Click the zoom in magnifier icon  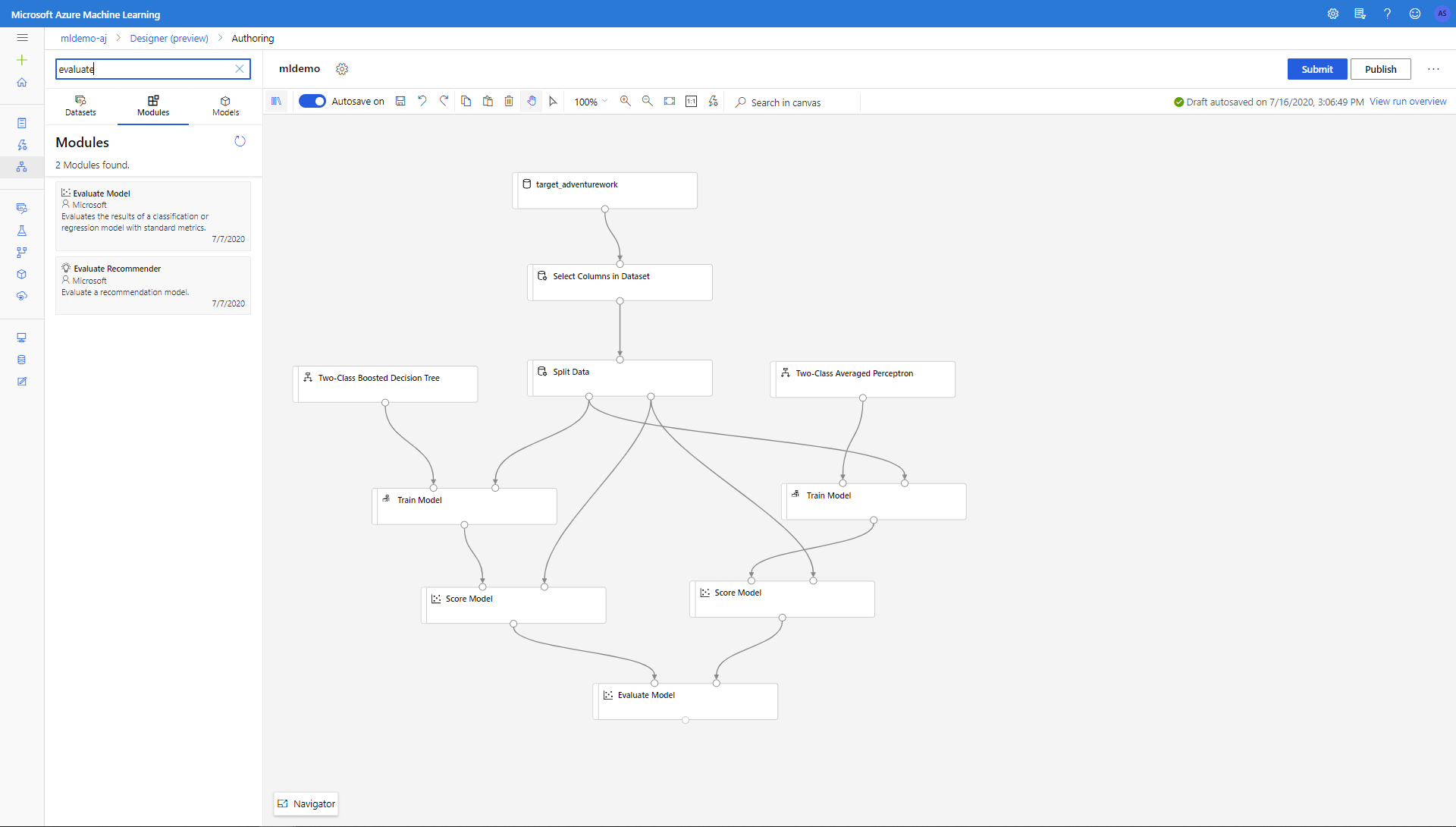626,101
